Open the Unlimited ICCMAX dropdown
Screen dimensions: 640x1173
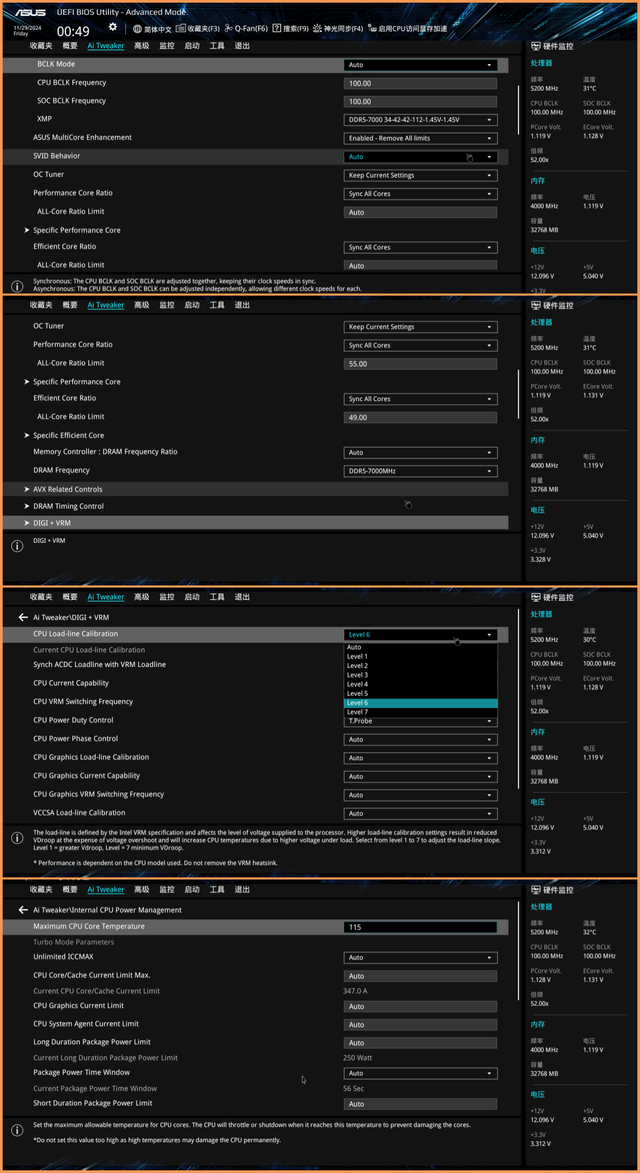coord(420,958)
